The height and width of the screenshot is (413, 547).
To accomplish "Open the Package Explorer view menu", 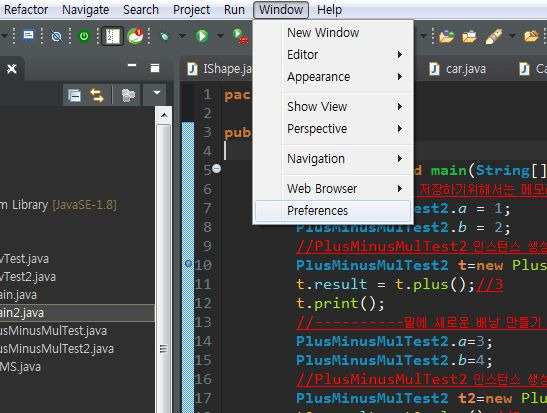I will coord(156,93).
